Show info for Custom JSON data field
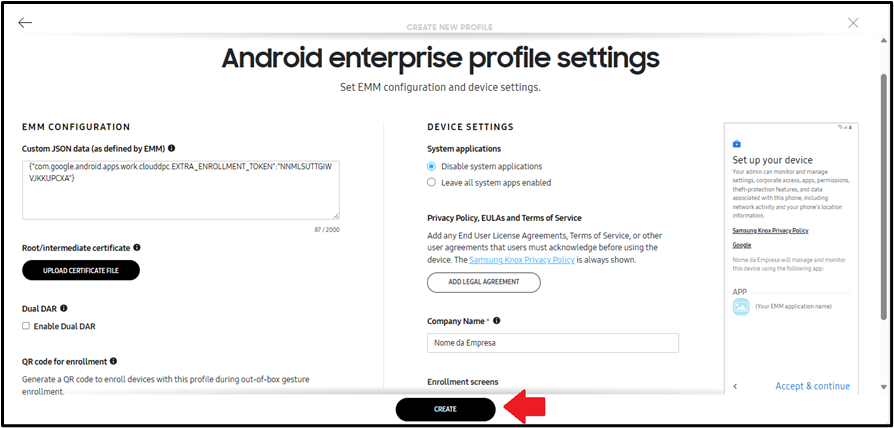 [172, 148]
